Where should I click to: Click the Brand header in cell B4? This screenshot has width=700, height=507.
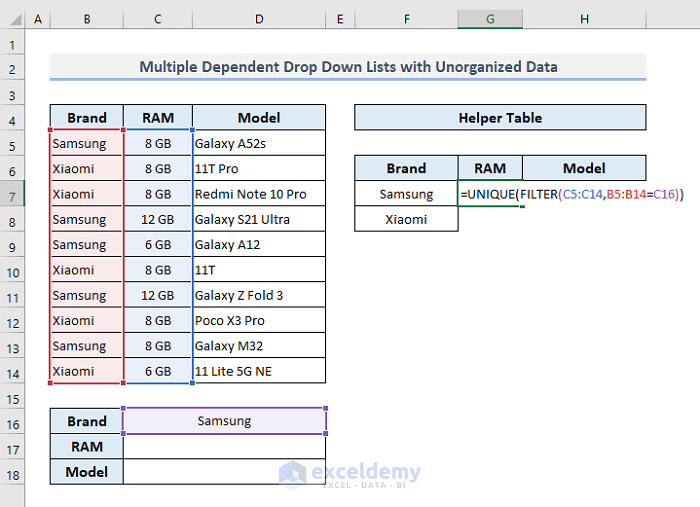(87, 118)
